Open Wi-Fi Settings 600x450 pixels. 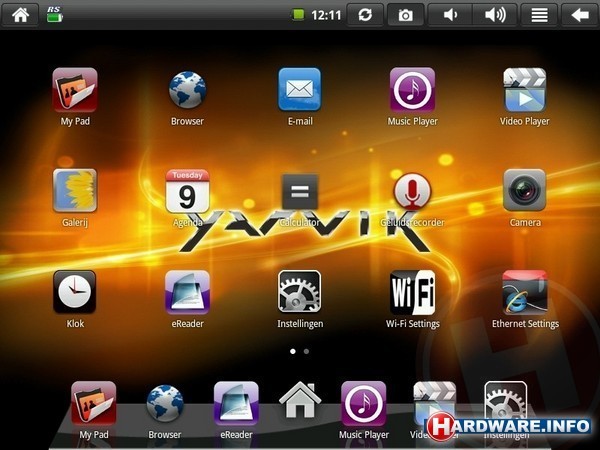[412, 292]
